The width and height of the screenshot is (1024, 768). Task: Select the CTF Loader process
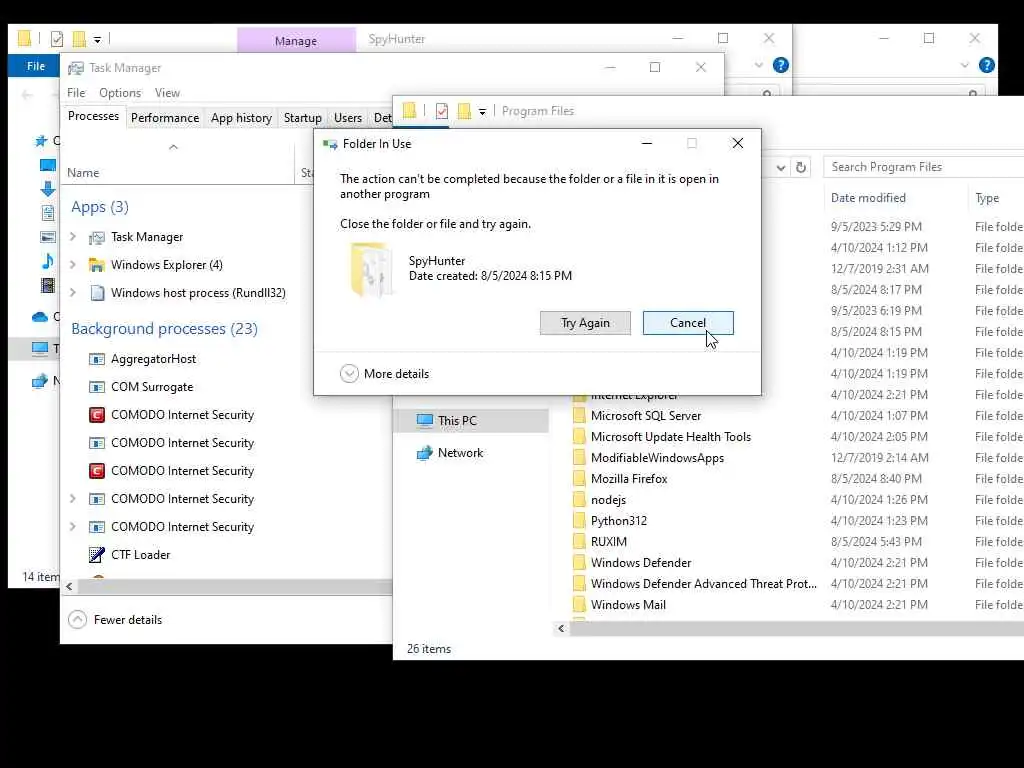coord(140,554)
